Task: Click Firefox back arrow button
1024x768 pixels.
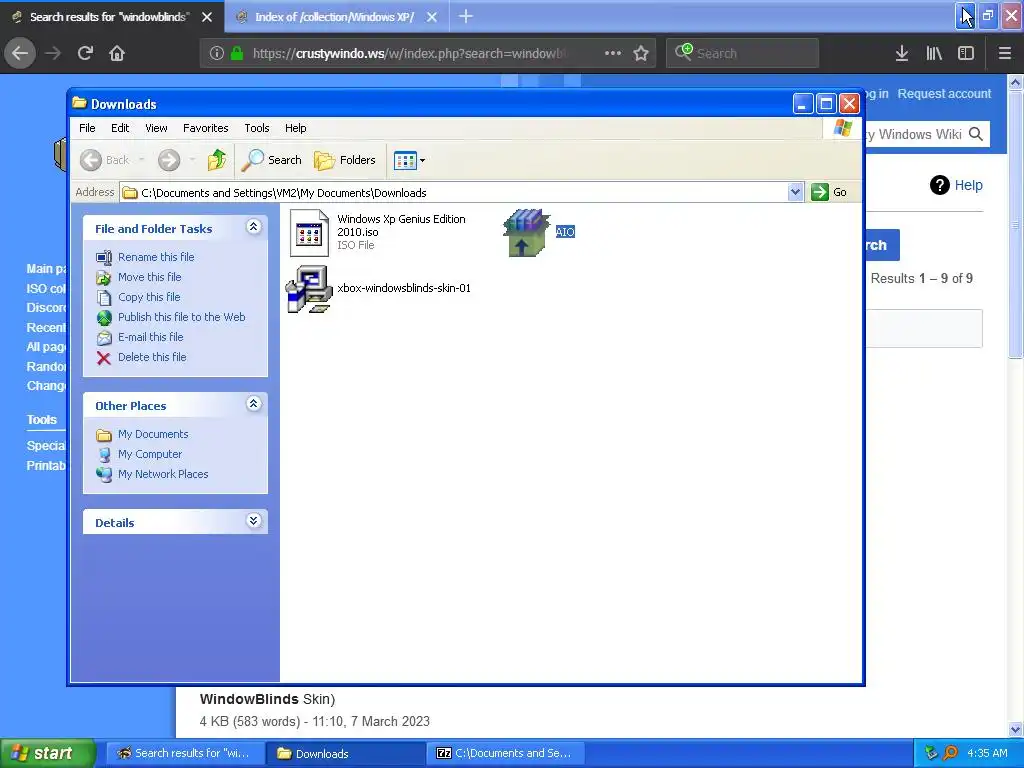Action: tap(20, 54)
